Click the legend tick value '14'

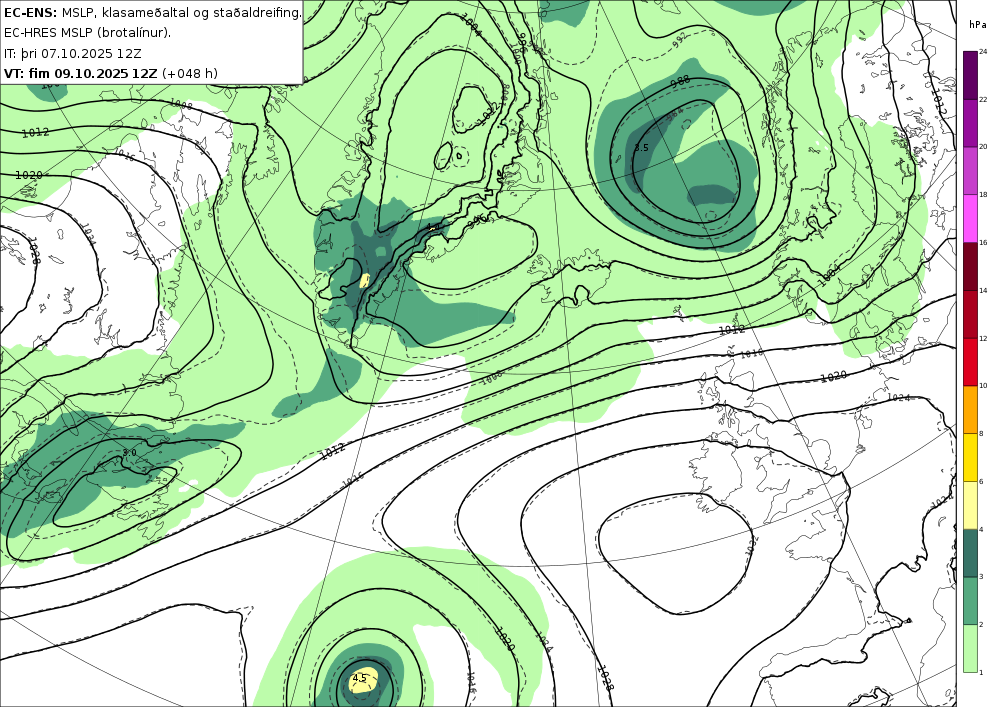pos(983,291)
